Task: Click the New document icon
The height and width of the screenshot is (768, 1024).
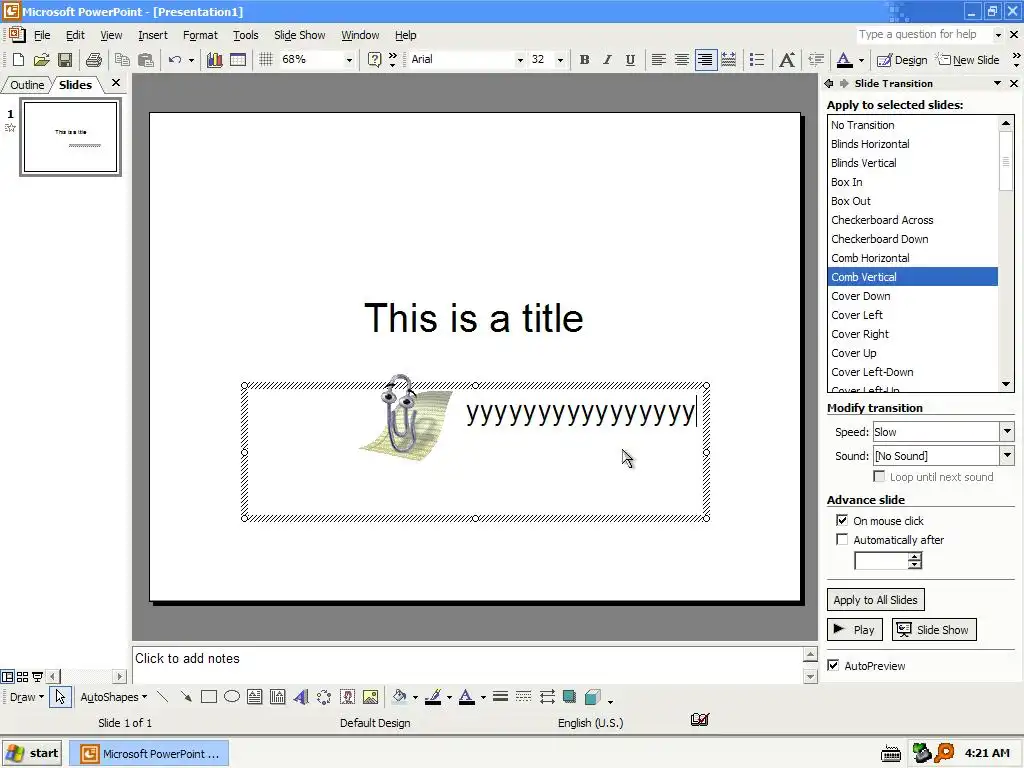Action: 18,59
